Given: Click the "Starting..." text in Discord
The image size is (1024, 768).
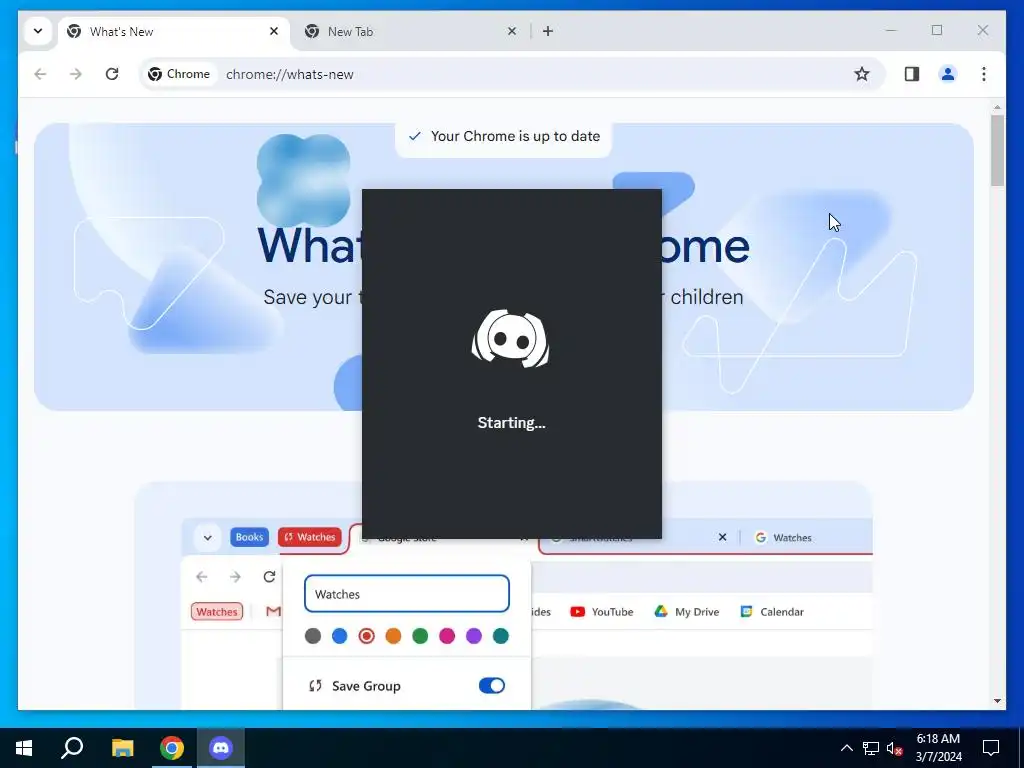Looking at the screenshot, I should coord(511,423).
